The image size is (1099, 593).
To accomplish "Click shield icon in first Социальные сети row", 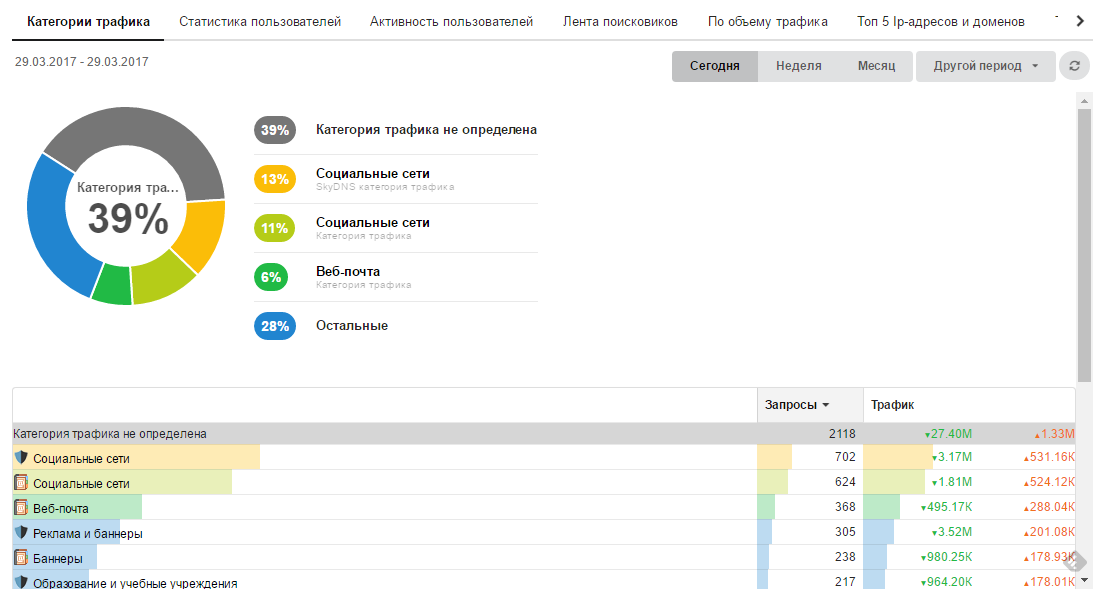I will (x=21, y=458).
